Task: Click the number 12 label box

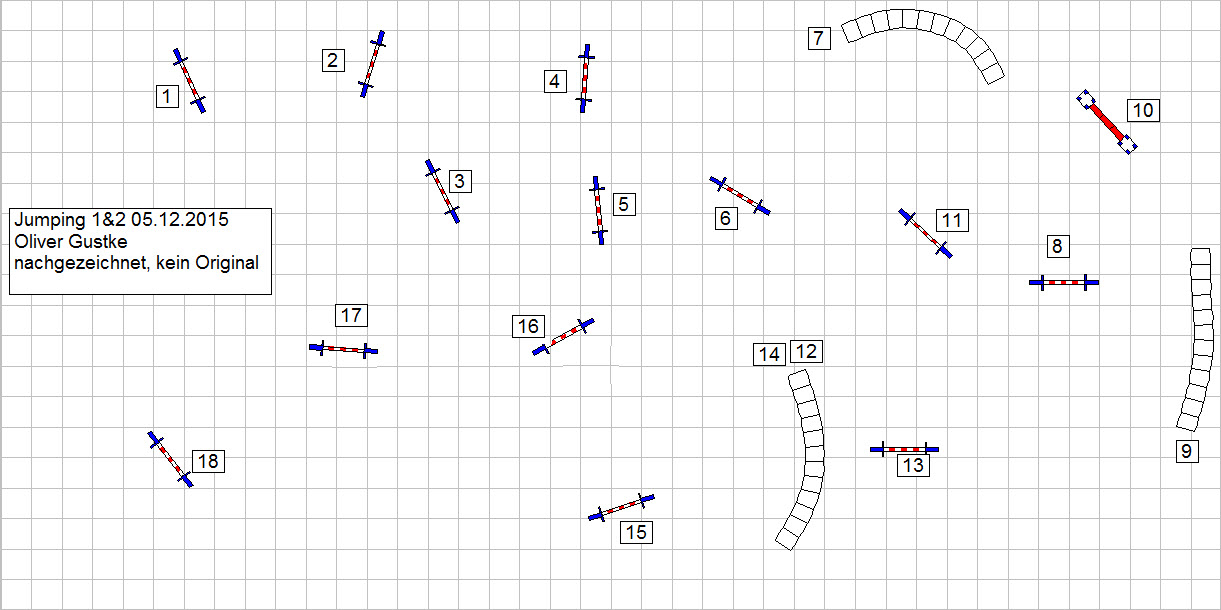Action: 806,351
